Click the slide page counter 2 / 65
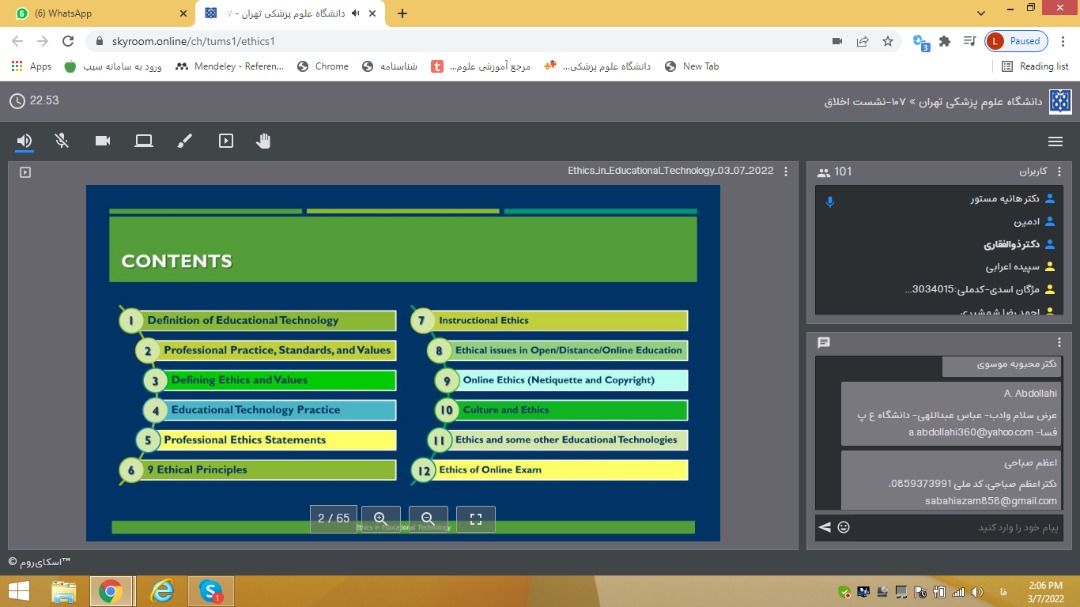The height and width of the screenshot is (607, 1080). (x=334, y=519)
